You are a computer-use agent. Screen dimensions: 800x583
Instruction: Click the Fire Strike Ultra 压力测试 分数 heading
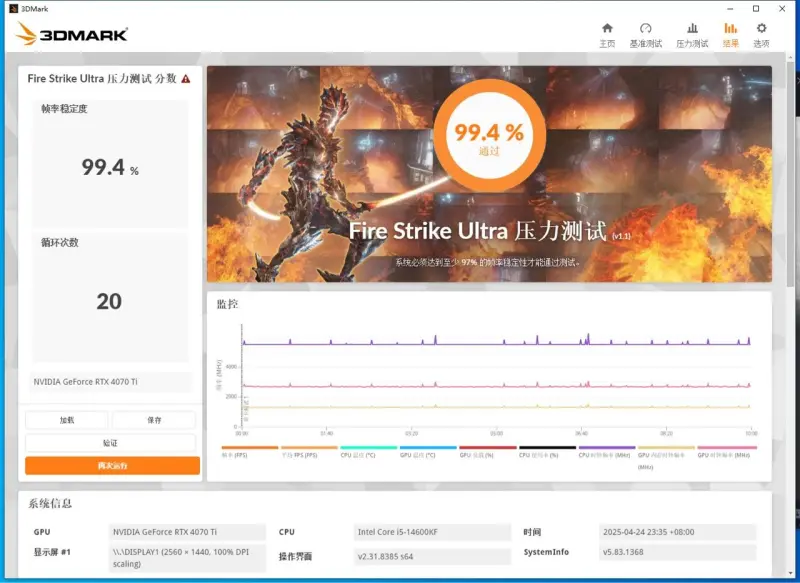coord(102,79)
